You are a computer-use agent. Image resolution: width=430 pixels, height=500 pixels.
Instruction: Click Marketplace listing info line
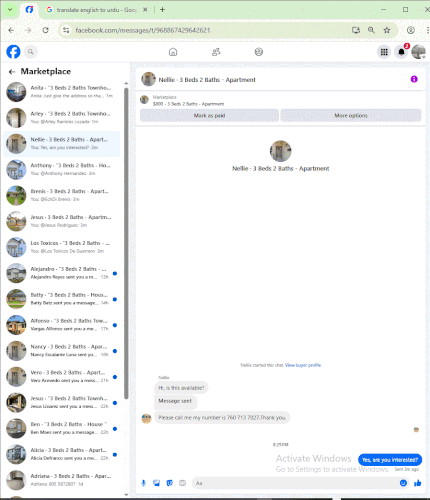[189, 104]
